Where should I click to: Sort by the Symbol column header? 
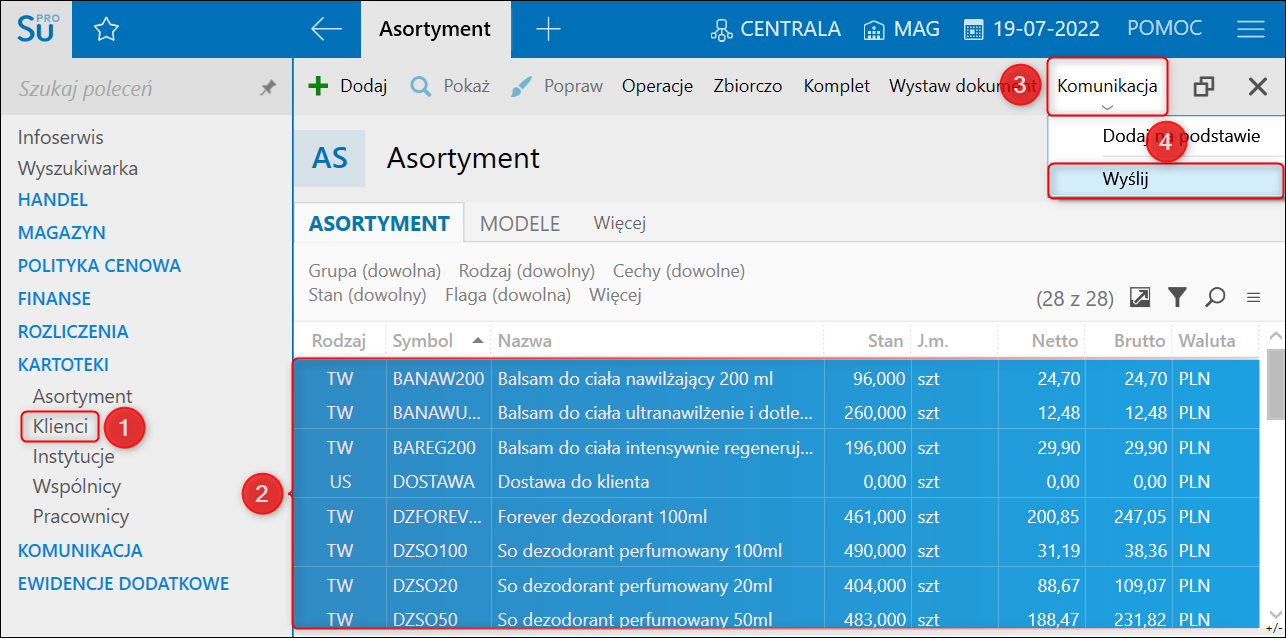tap(424, 341)
